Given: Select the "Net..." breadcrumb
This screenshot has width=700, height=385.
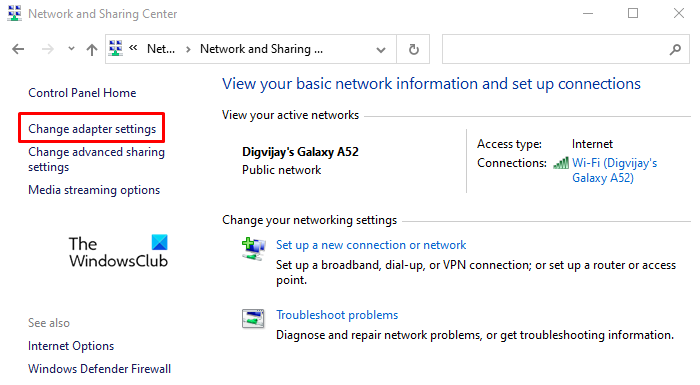Looking at the screenshot, I should click(x=161, y=49).
